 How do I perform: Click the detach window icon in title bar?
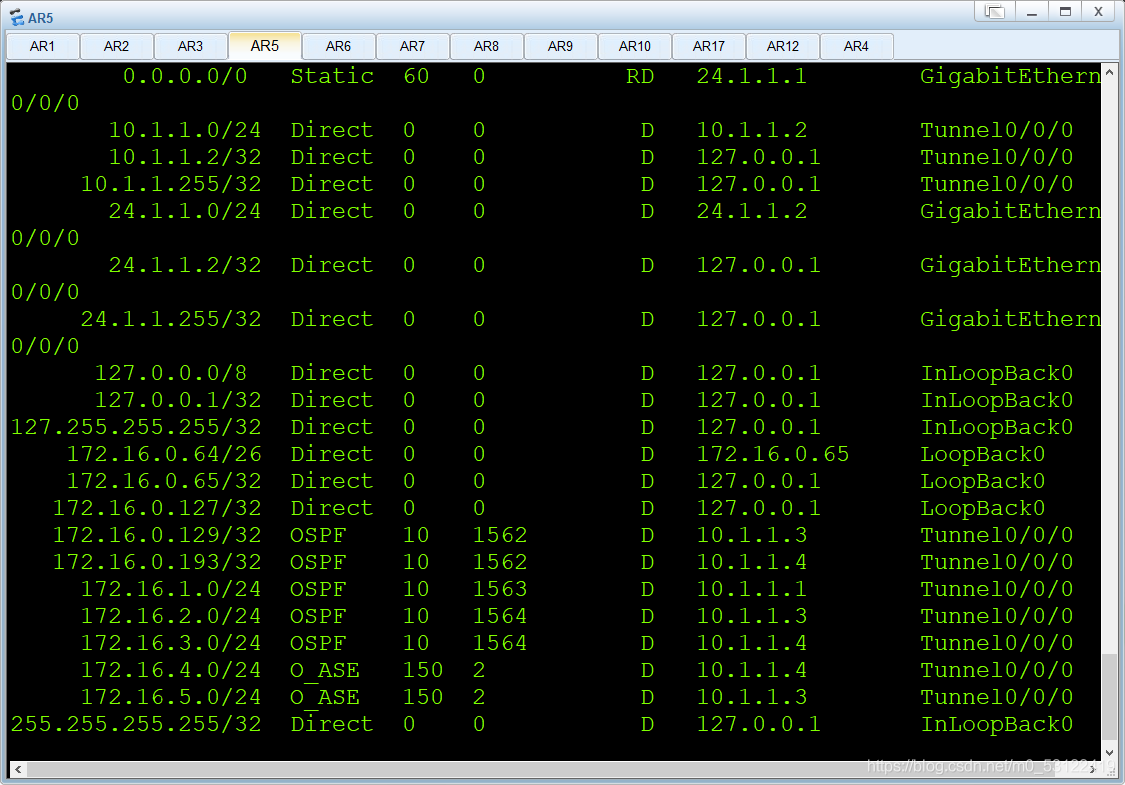tap(994, 11)
